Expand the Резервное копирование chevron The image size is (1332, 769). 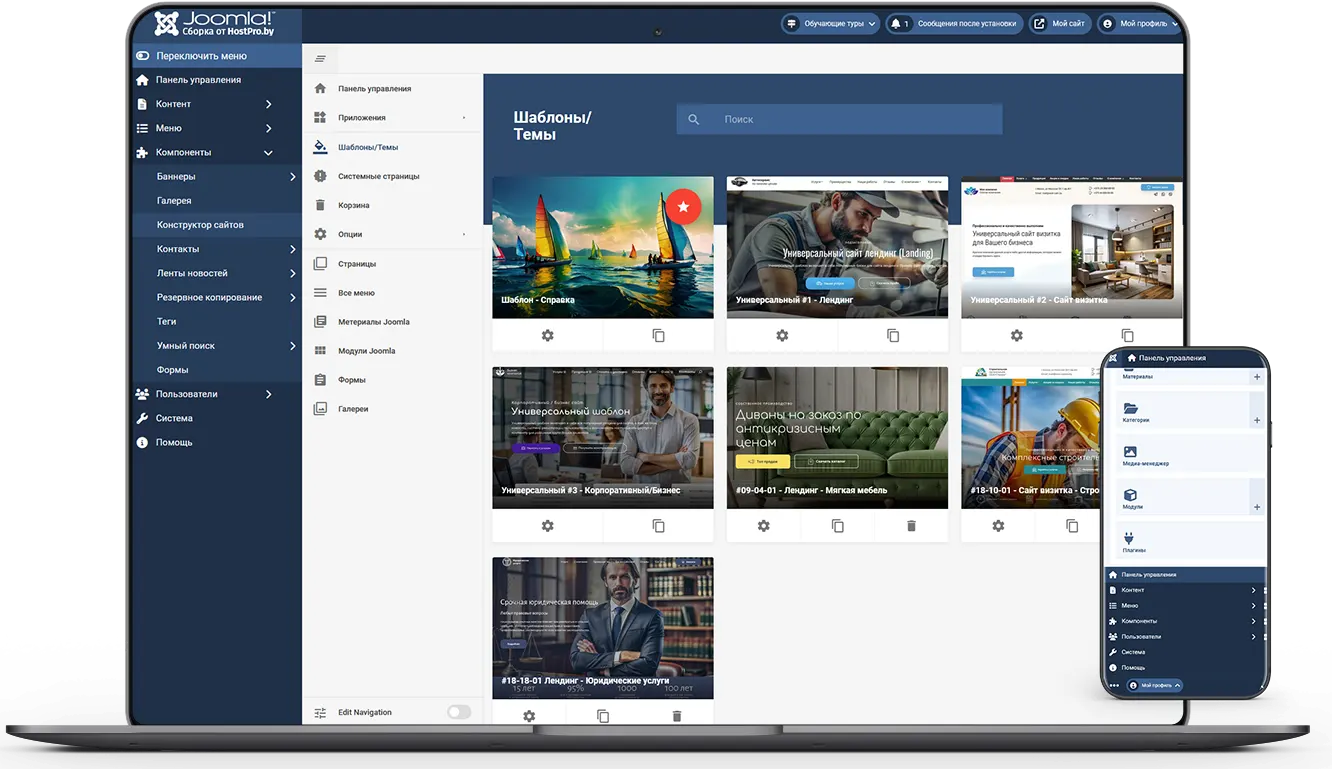[292, 298]
